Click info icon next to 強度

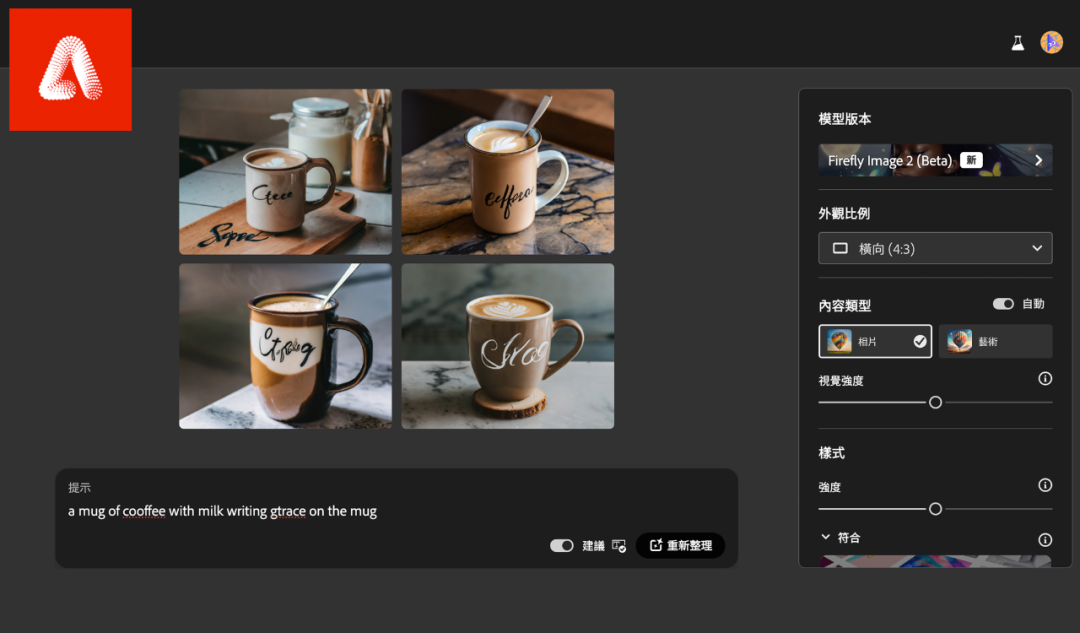pos(1045,485)
